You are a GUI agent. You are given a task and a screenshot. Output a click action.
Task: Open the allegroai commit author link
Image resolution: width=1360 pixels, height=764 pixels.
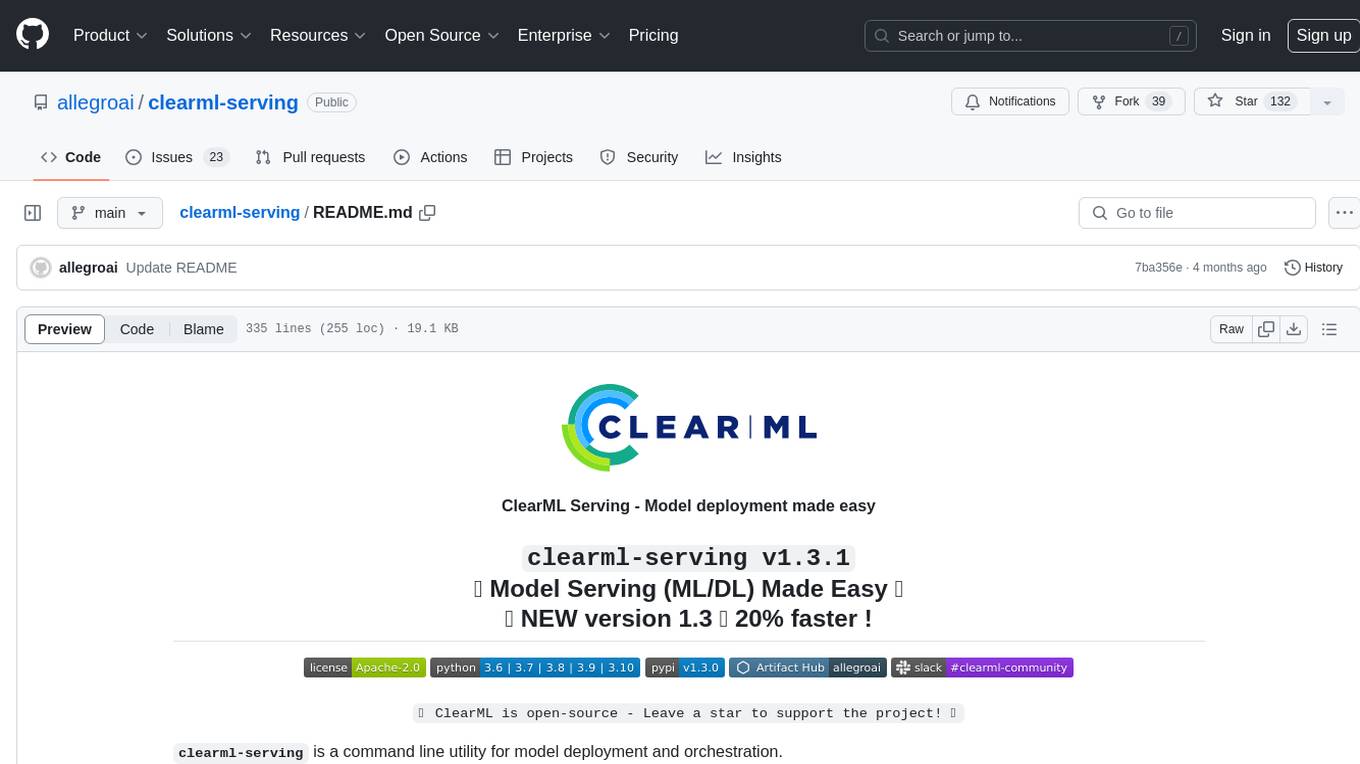point(89,268)
